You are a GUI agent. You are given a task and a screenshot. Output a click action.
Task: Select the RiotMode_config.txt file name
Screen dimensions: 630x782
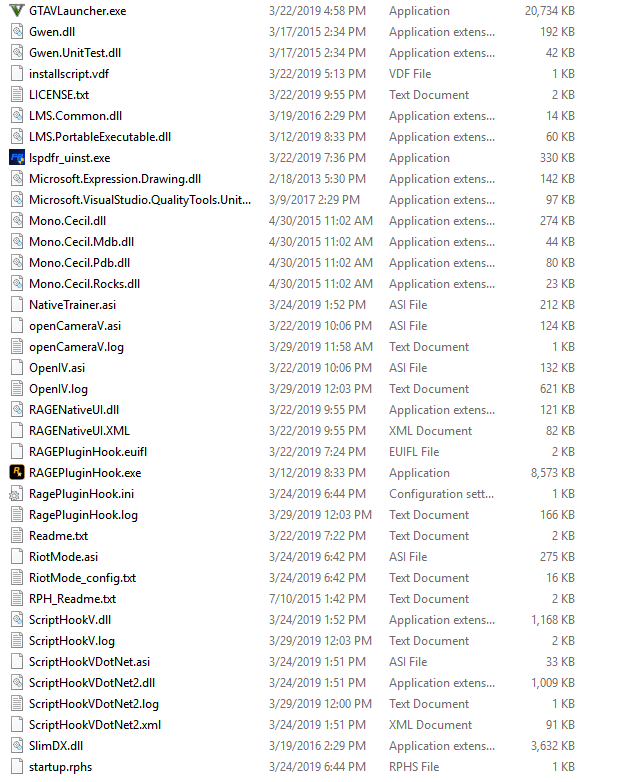[82, 578]
